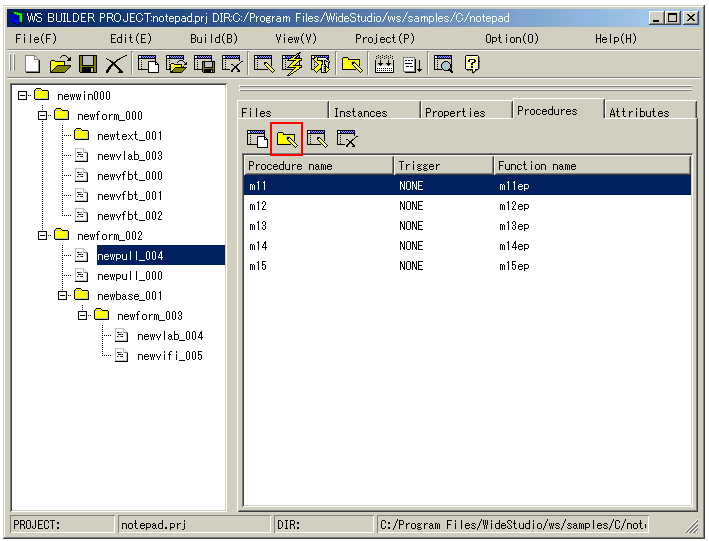Screen dimensions: 709x541
Task: Click document icon beside newvlab_003
Action: 81,155
